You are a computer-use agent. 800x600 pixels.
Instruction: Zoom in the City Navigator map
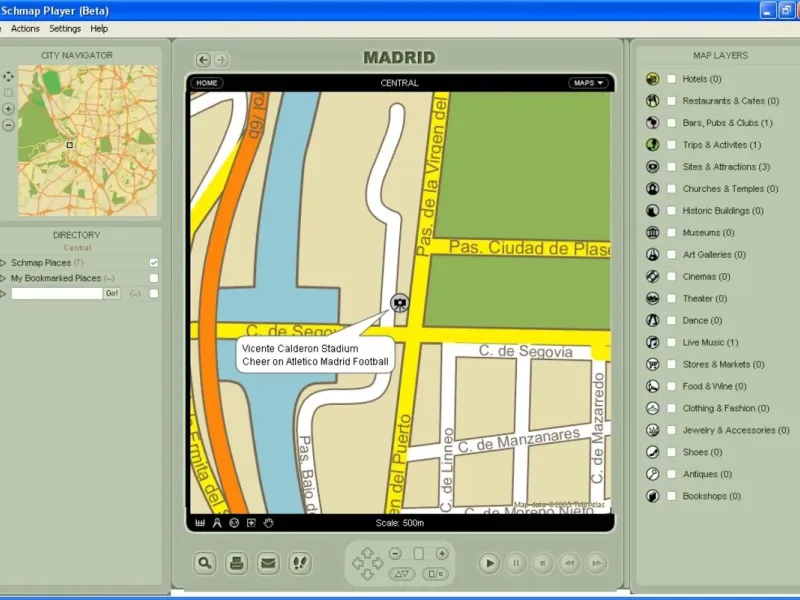pyautogui.click(x=9, y=108)
